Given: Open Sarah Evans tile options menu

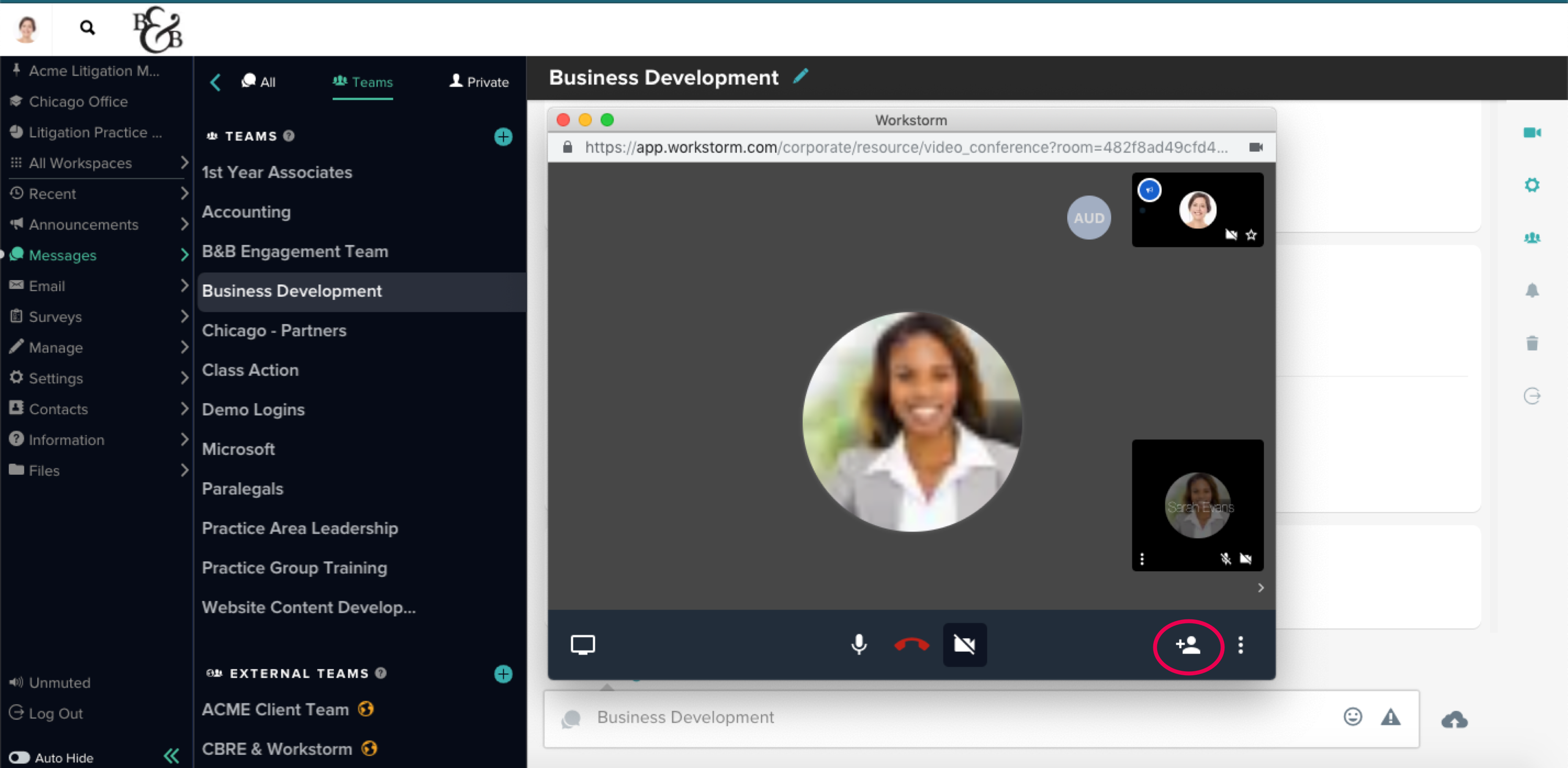Looking at the screenshot, I should (1142, 558).
